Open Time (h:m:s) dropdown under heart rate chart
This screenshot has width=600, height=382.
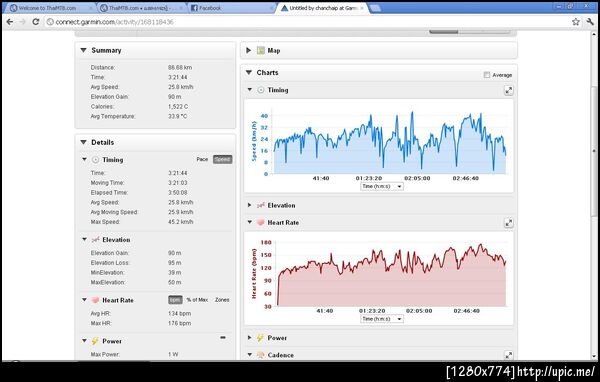pyautogui.click(x=382, y=319)
